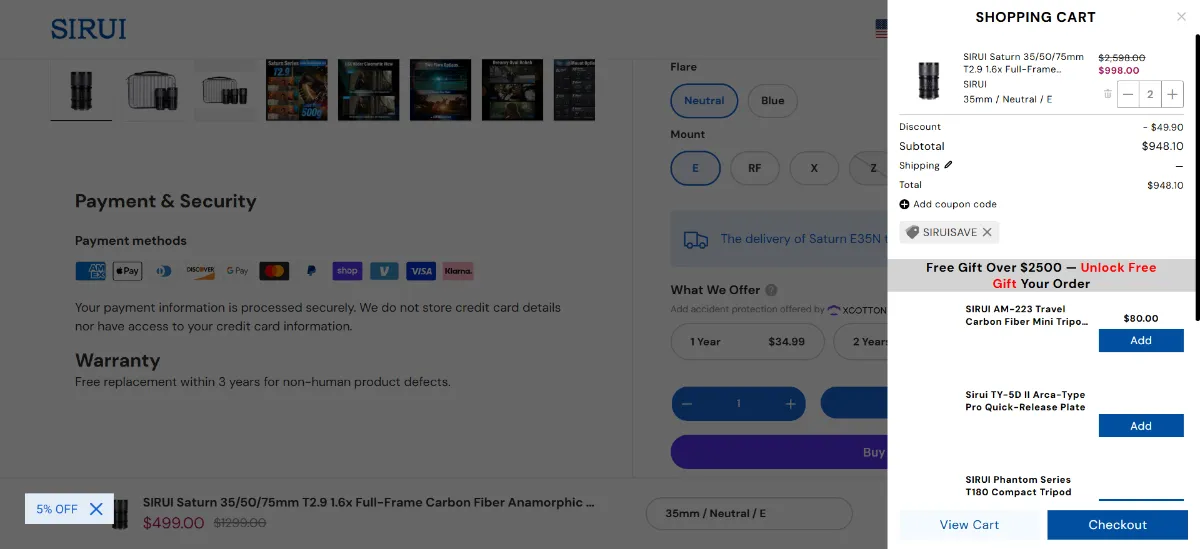1200x549 pixels.
Task: Open the T2.9 500g feature thumbnail
Action: point(297,89)
